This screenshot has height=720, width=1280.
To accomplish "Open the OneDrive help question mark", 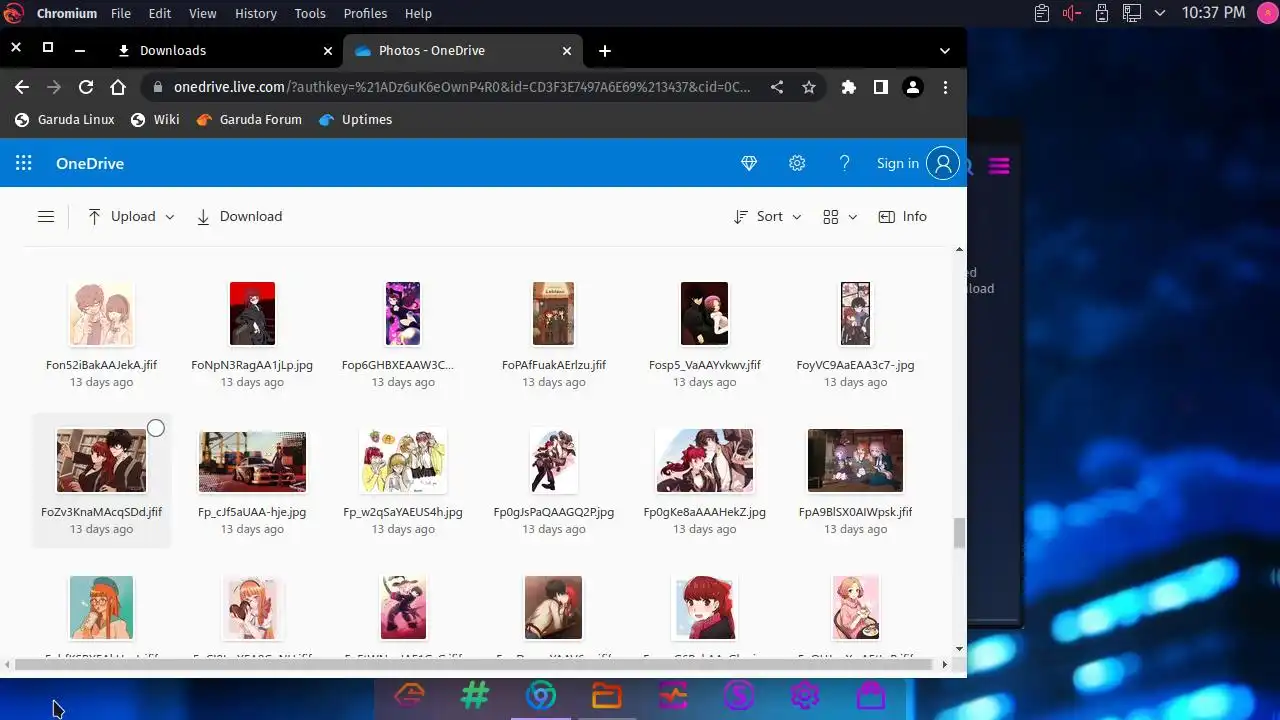I will tap(845, 163).
